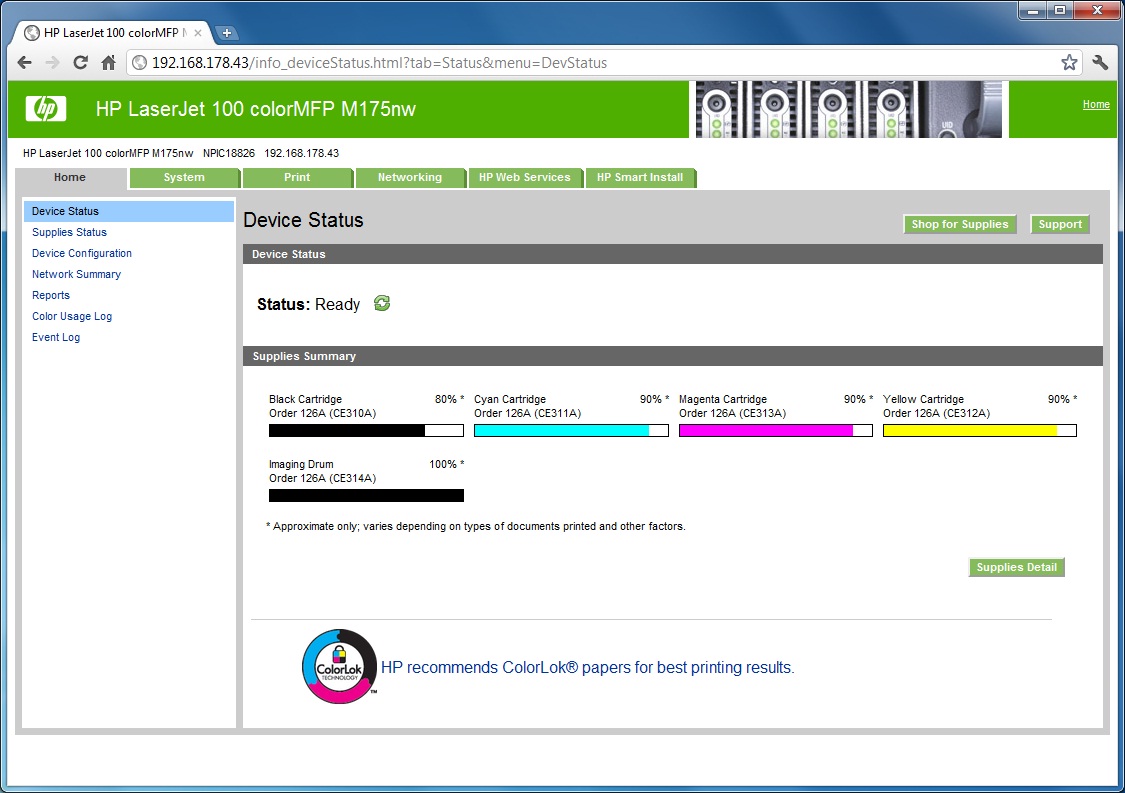Click the Imaging Drum level bar

point(366,496)
